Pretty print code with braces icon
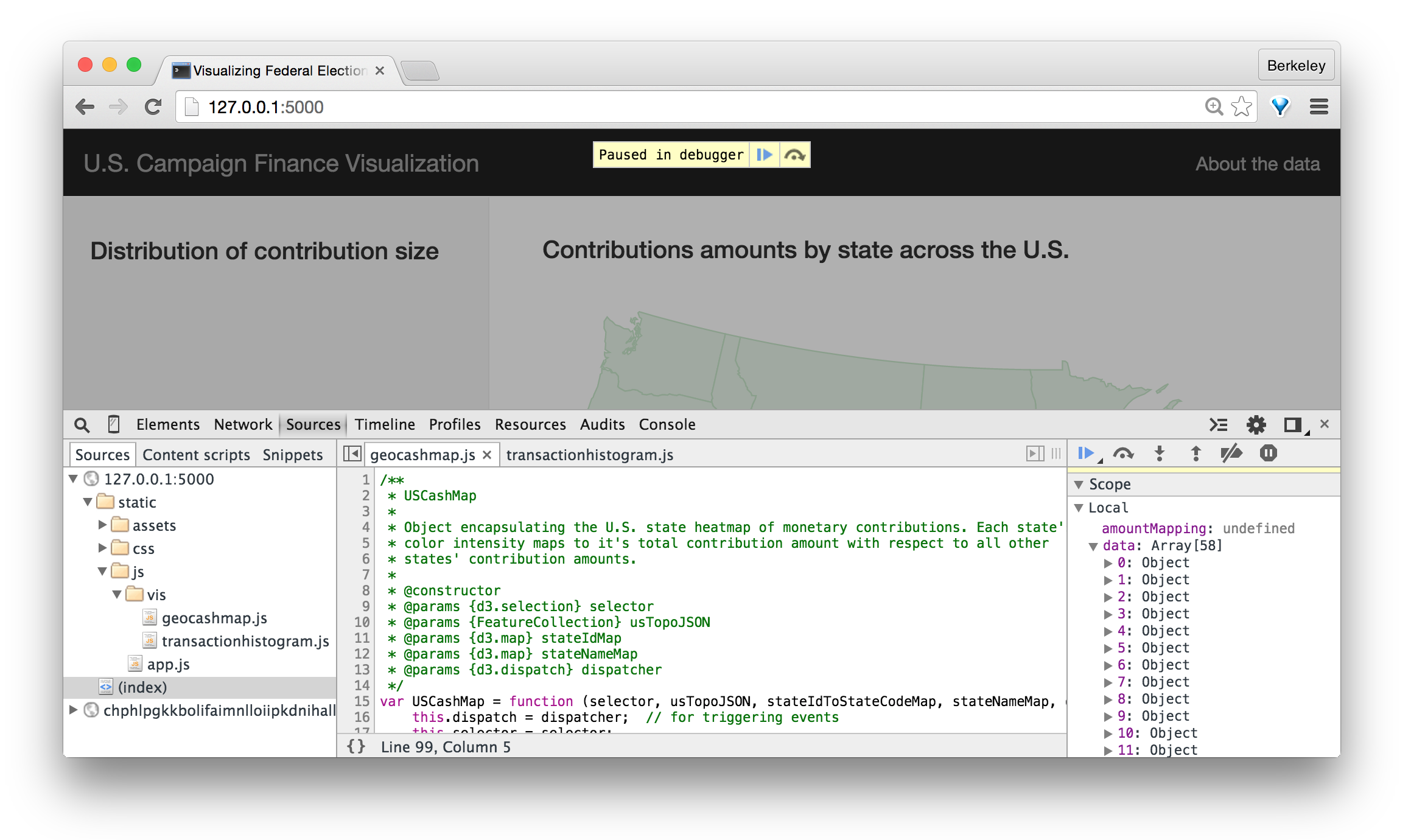The width and height of the screenshot is (1411, 840). pos(356,746)
